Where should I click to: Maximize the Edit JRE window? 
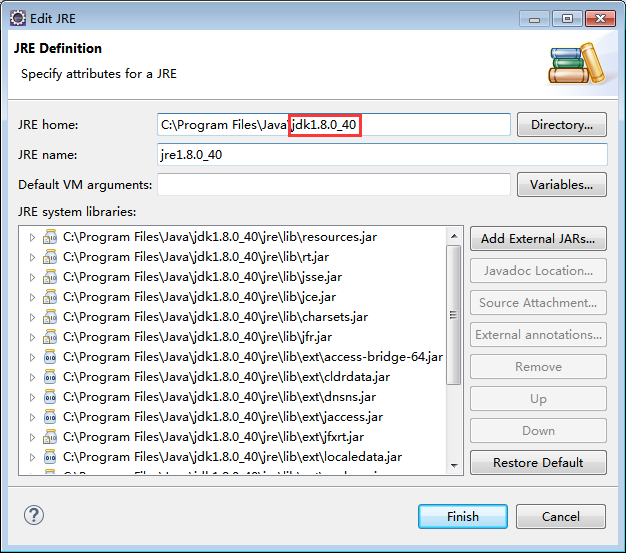tap(567, 19)
